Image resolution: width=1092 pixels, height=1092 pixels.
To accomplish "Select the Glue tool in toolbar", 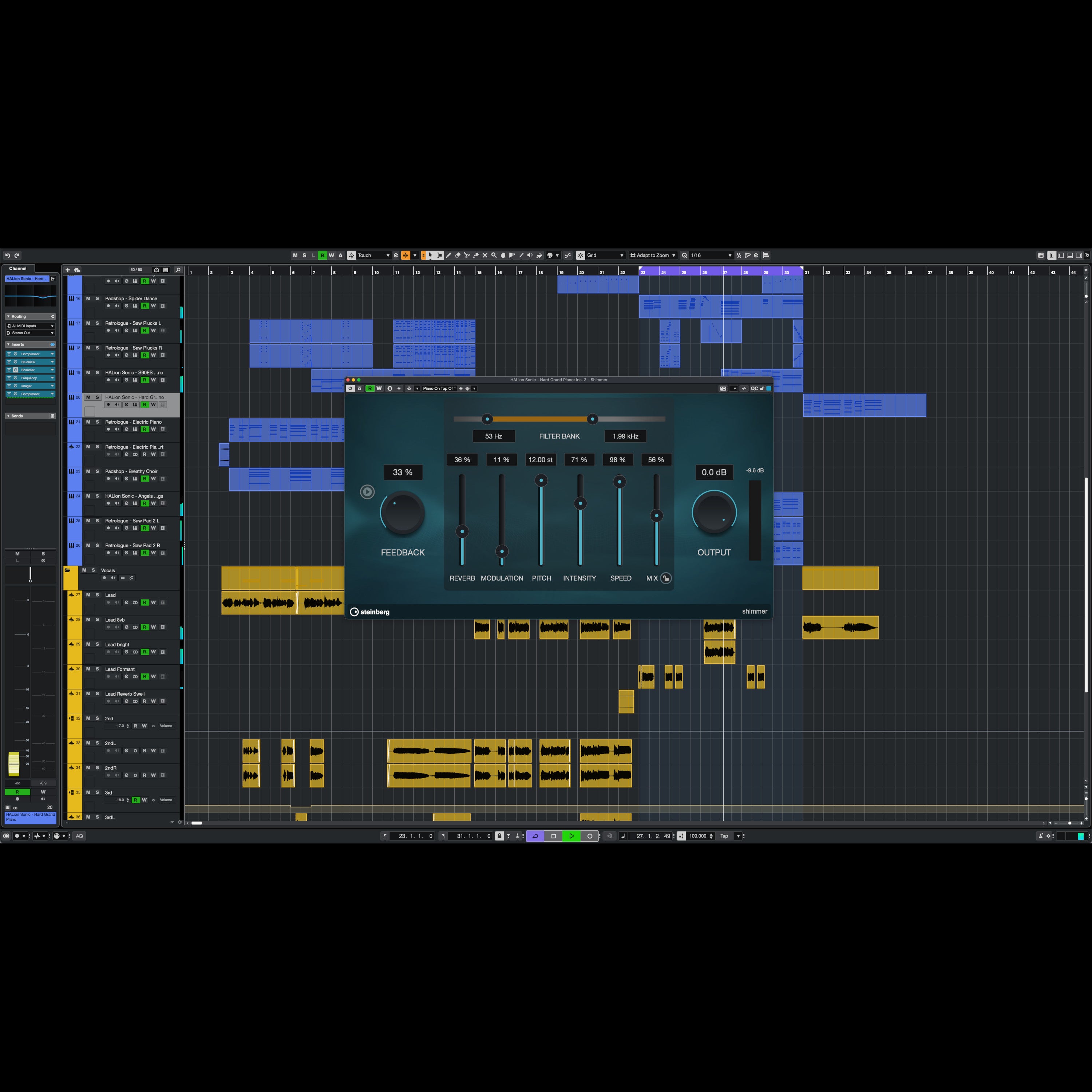I will [x=476, y=256].
